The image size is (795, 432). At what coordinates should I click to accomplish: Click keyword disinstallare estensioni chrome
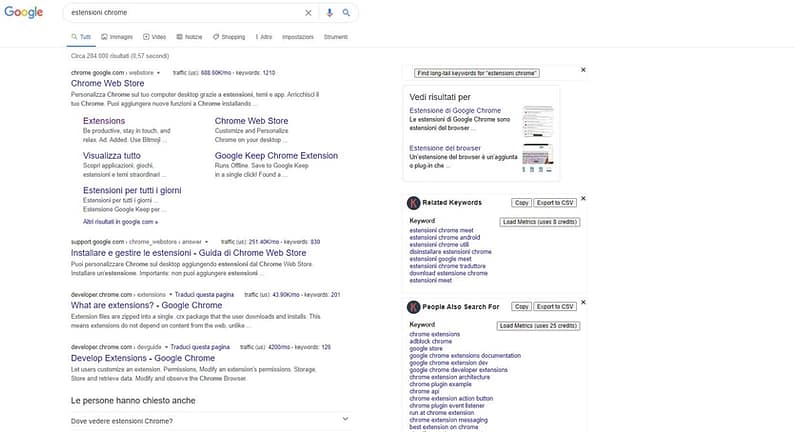tap(451, 251)
